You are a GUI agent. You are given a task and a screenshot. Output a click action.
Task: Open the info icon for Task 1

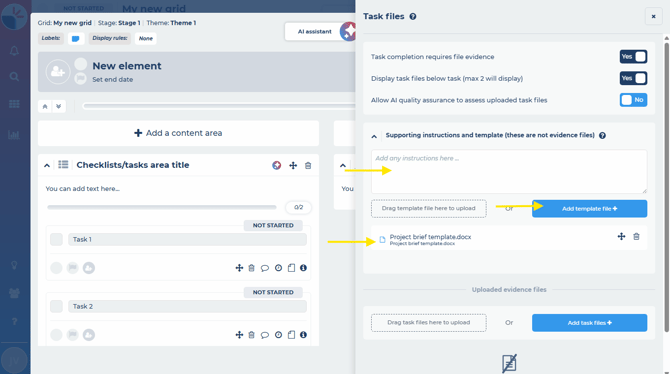click(x=303, y=268)
